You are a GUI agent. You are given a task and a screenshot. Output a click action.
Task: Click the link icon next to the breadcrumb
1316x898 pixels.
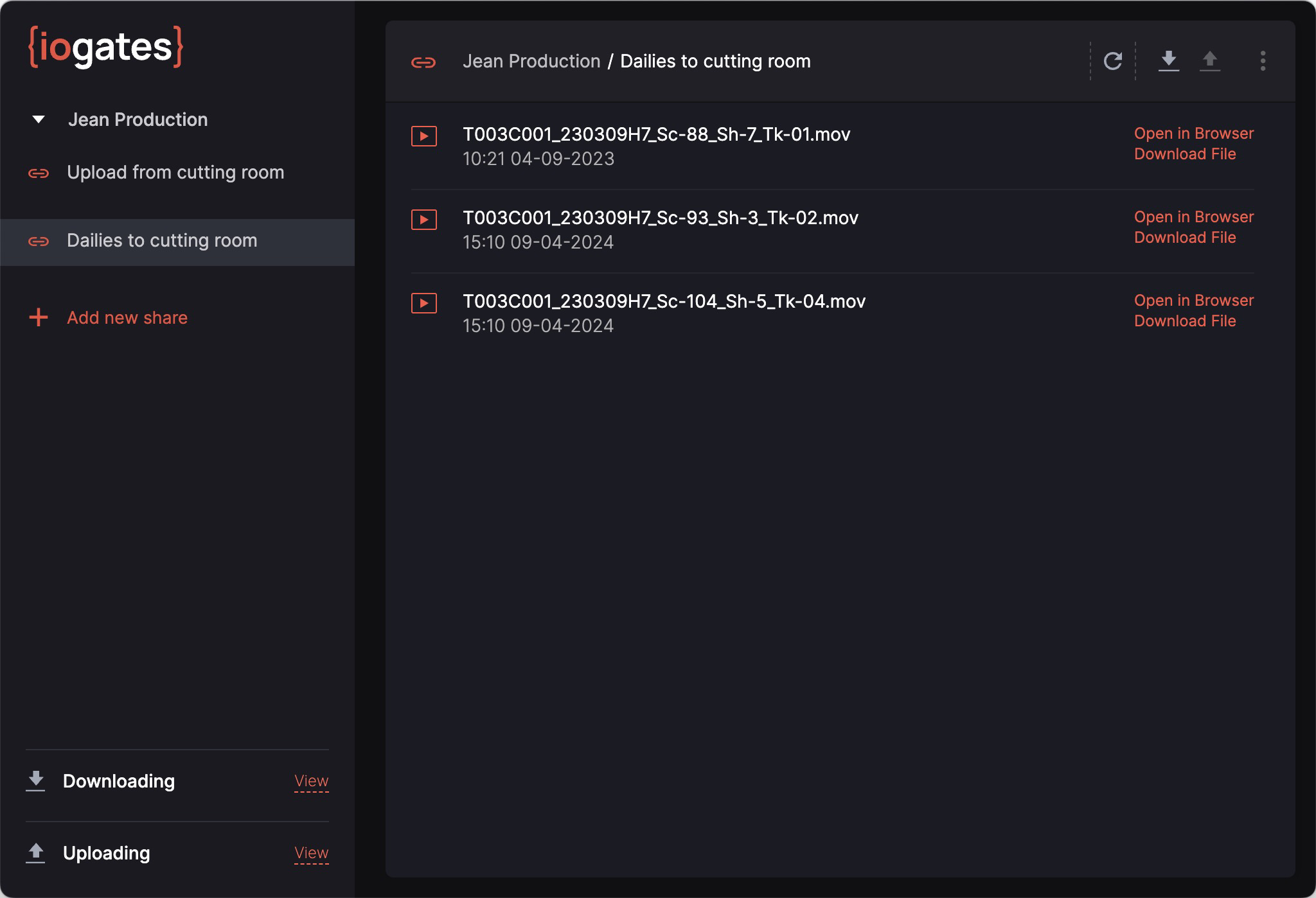pos(423,62)
